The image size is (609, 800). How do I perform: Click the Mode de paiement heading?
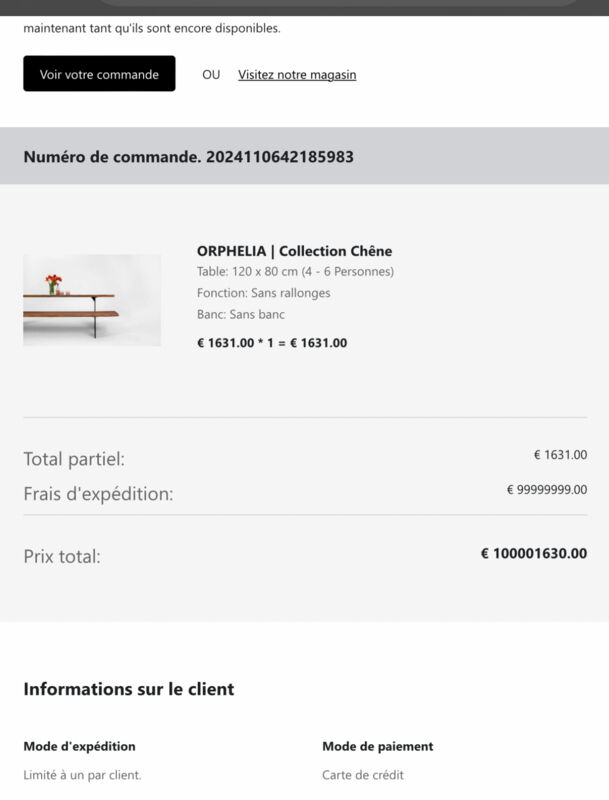[x=378, y=746]
